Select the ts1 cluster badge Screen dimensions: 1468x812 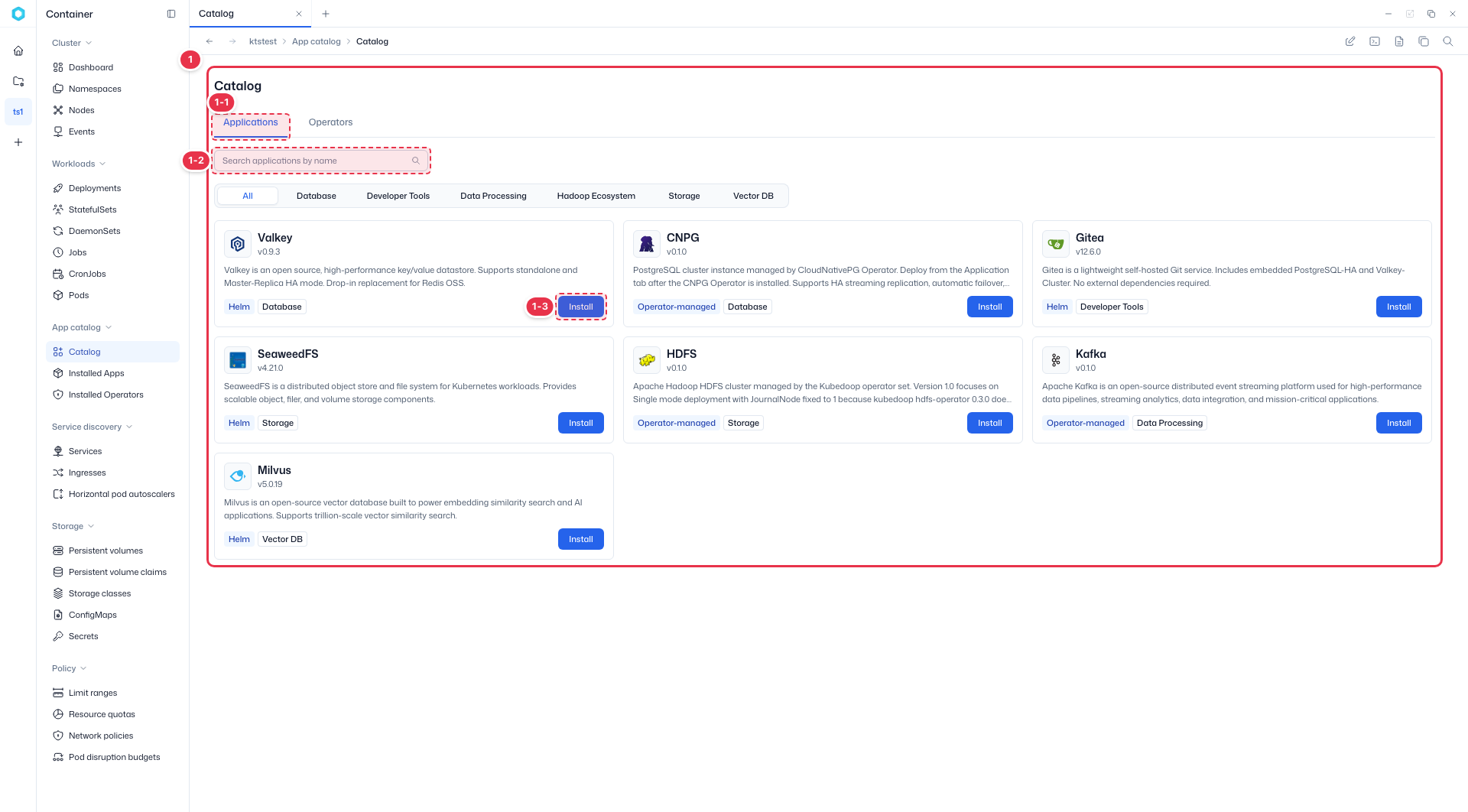click(x=18, y=112)
